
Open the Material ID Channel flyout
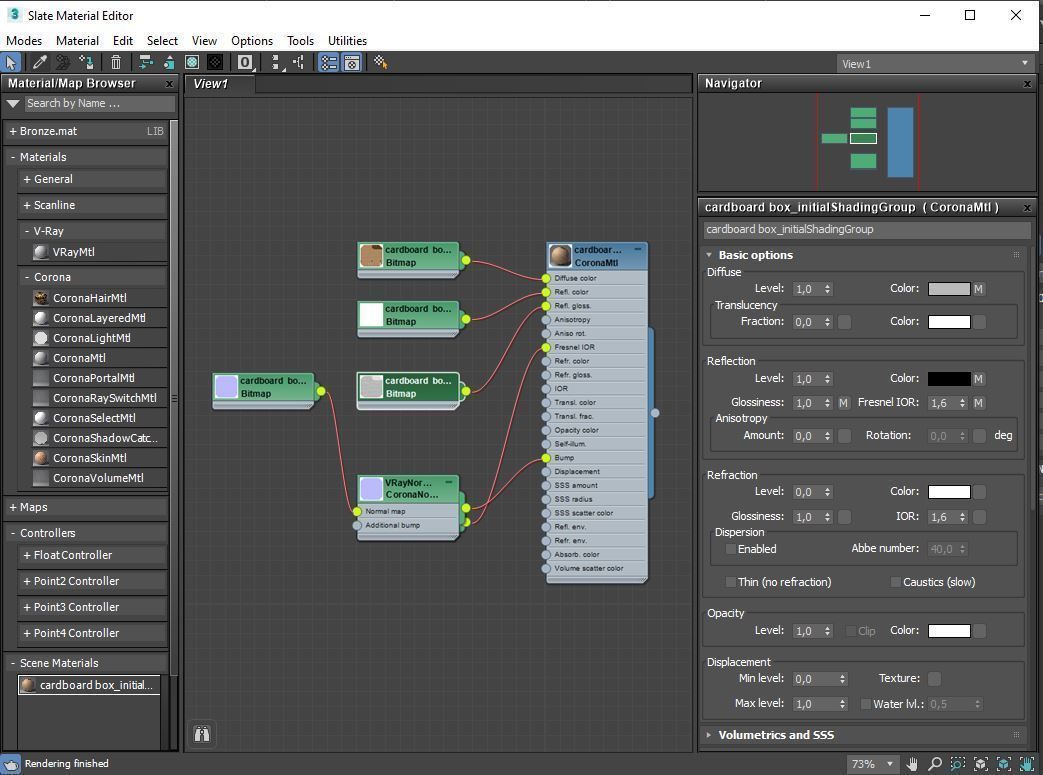tap(245, 63)
